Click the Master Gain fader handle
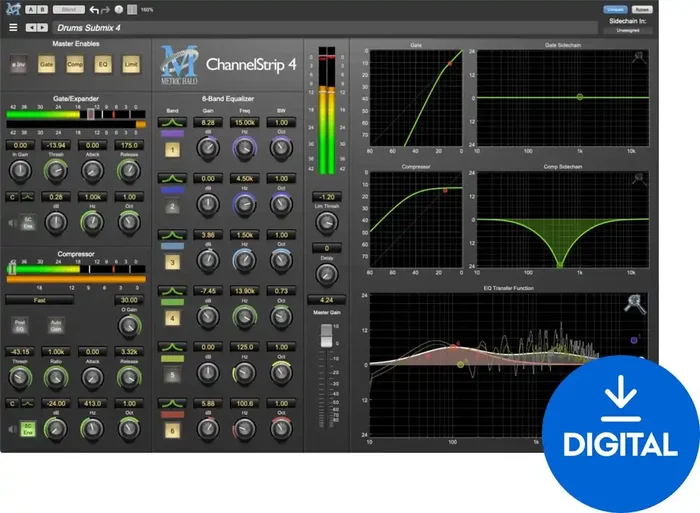 click(x=326, y=336)
